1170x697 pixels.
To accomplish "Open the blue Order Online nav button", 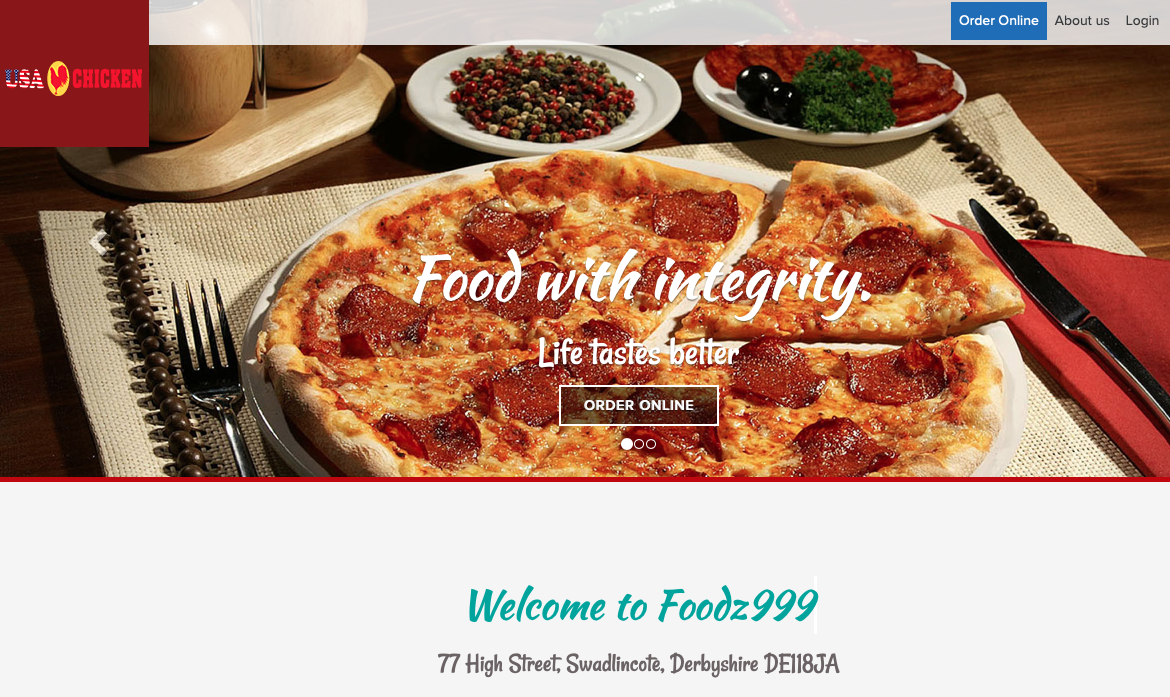I will (x=998, y=21).
